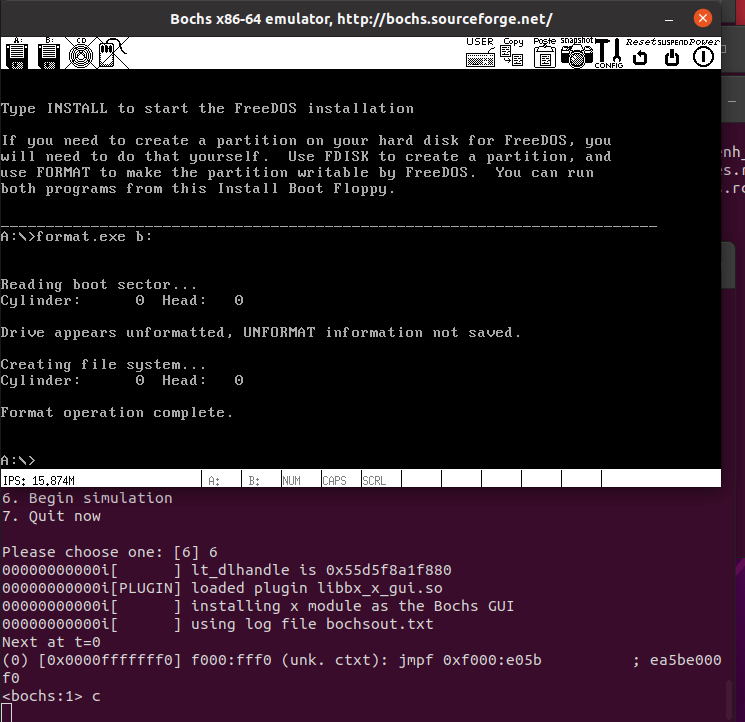Click 'installing x module as the Bochs GUI'
This screenshot has height=722, width=745.
click(353, 606)
